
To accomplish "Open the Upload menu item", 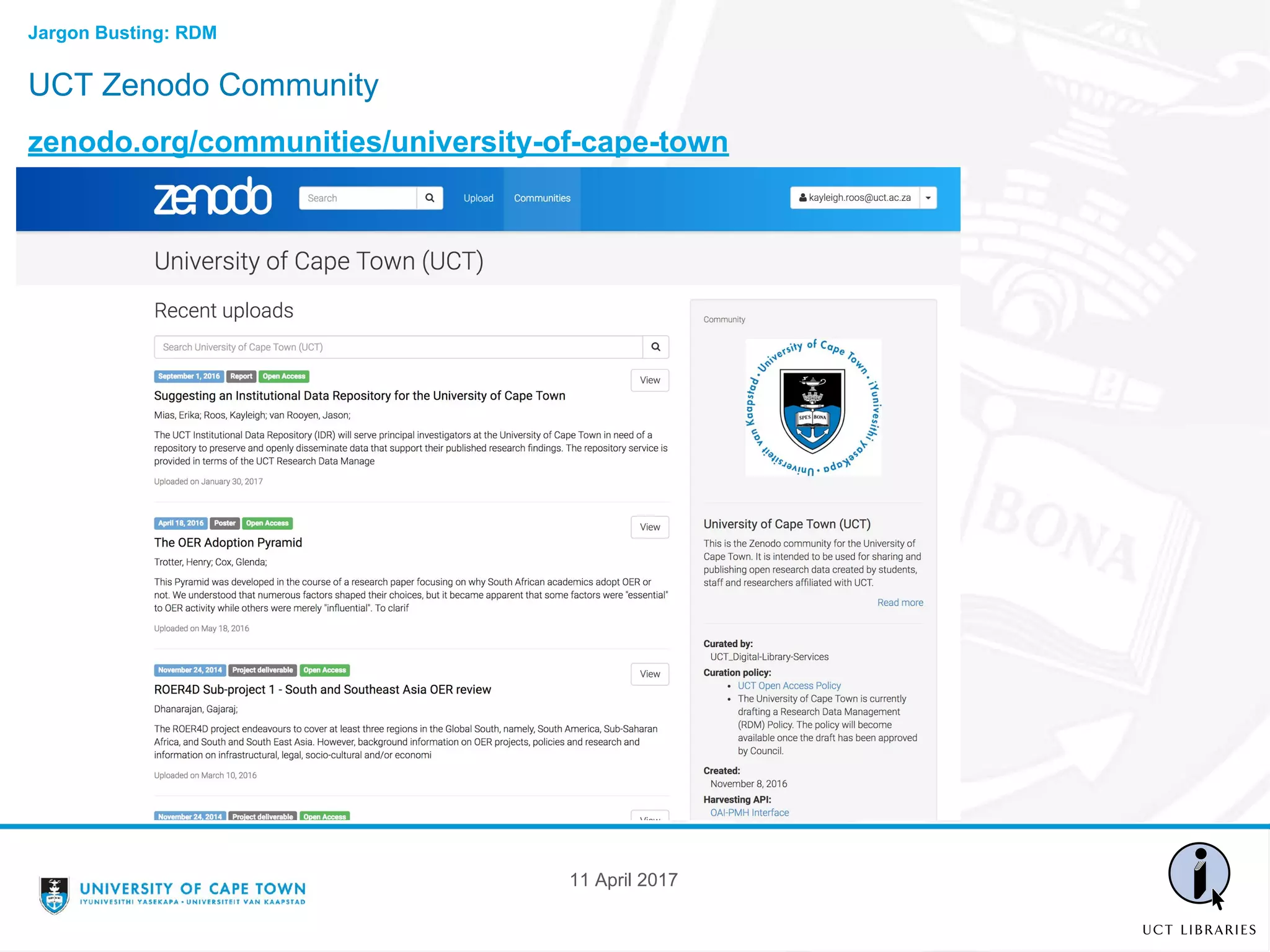I will click(x=478, y=198).
